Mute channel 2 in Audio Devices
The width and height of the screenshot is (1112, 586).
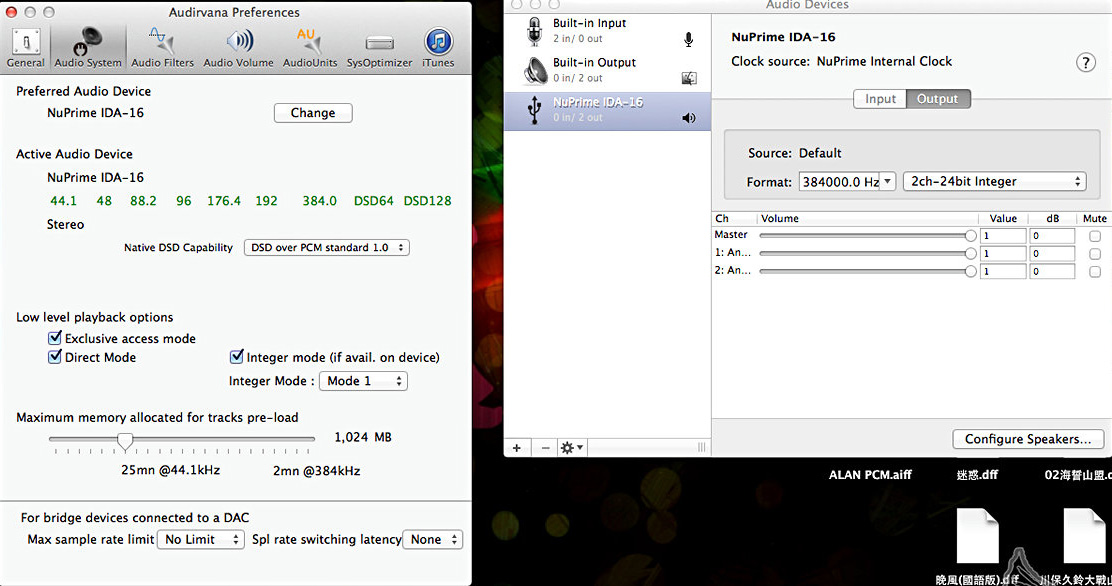point(1095,271)
